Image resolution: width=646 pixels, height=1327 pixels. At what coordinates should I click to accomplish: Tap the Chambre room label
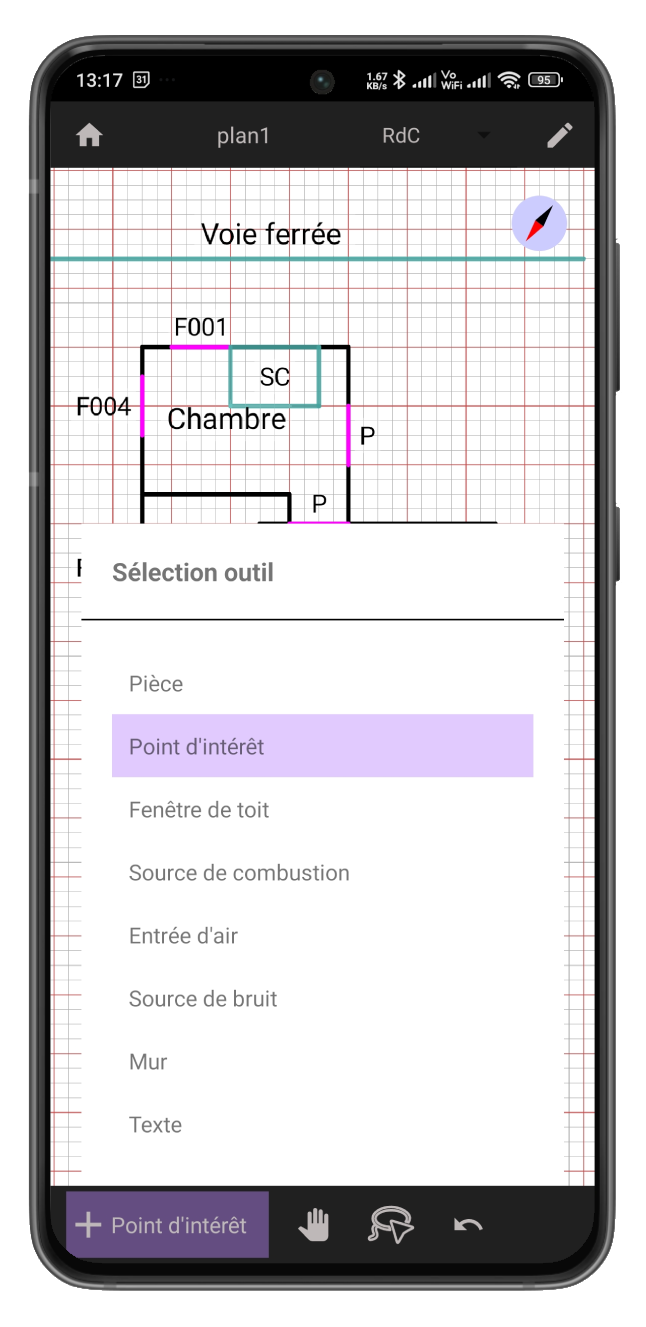click(x=226, y=420)
